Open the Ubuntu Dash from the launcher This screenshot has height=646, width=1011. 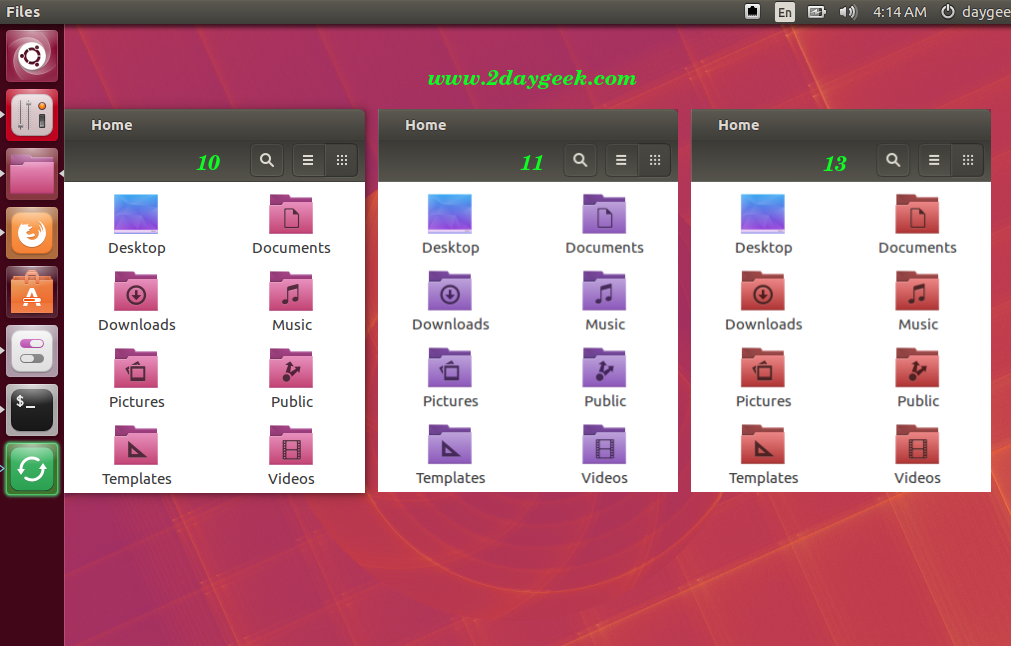(32, 56)
